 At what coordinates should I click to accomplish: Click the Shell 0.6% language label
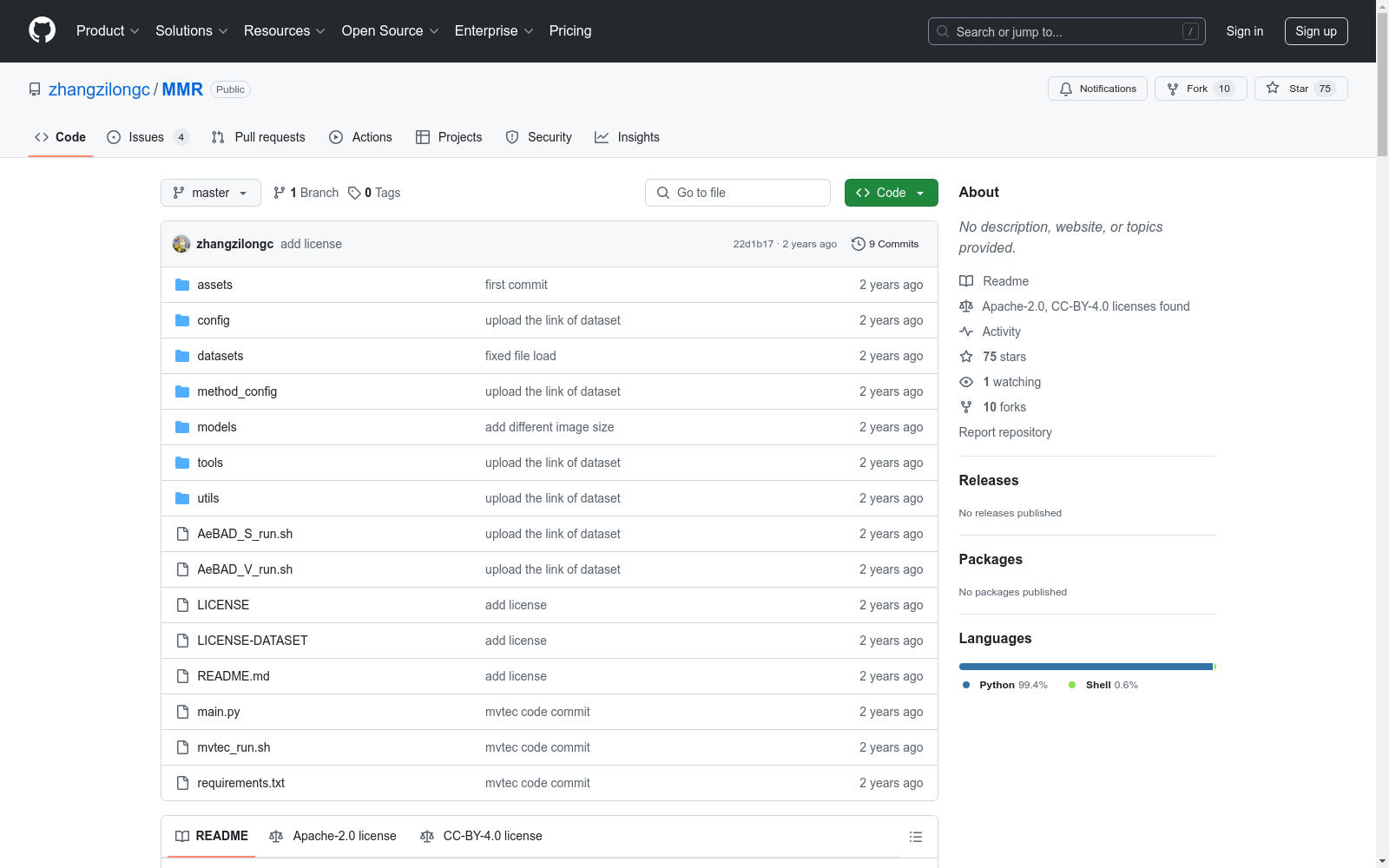1103,685
